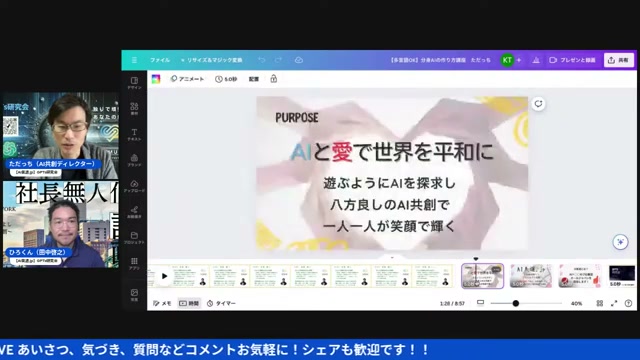Open the ファイル menu
This screenshot has width=640, height=360.
[x=160, y=60]
